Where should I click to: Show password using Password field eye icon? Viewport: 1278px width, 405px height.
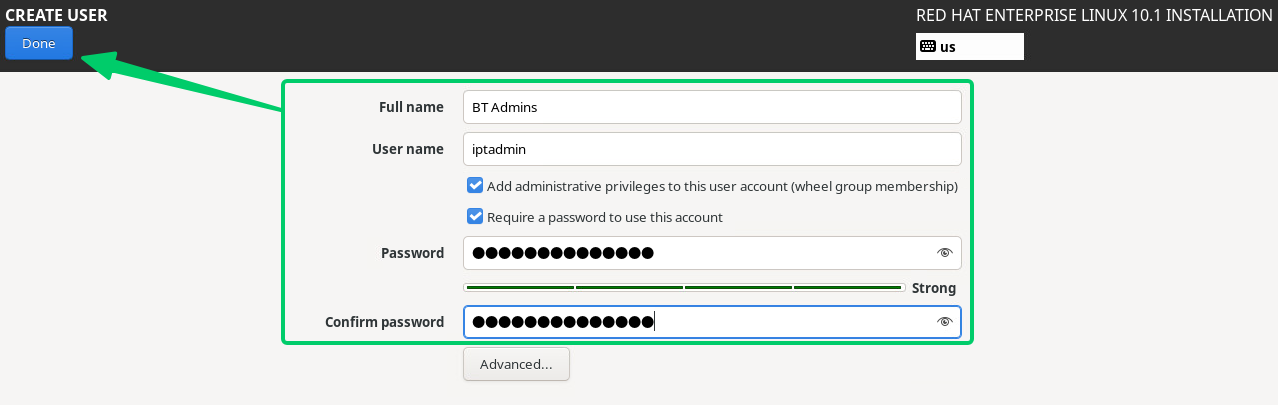[x=944, y=253]
